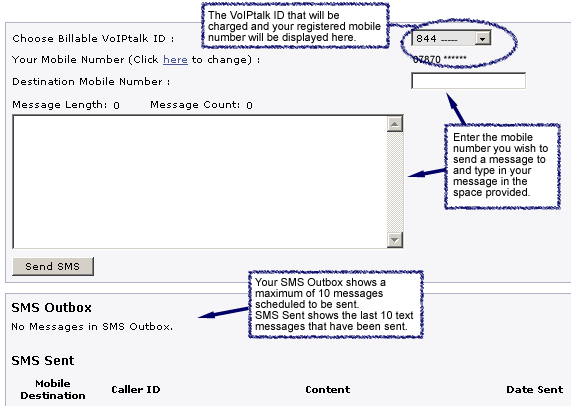571x406 pixels.
Task: Click the message box scrollbar track
Action: coord(395,182)
